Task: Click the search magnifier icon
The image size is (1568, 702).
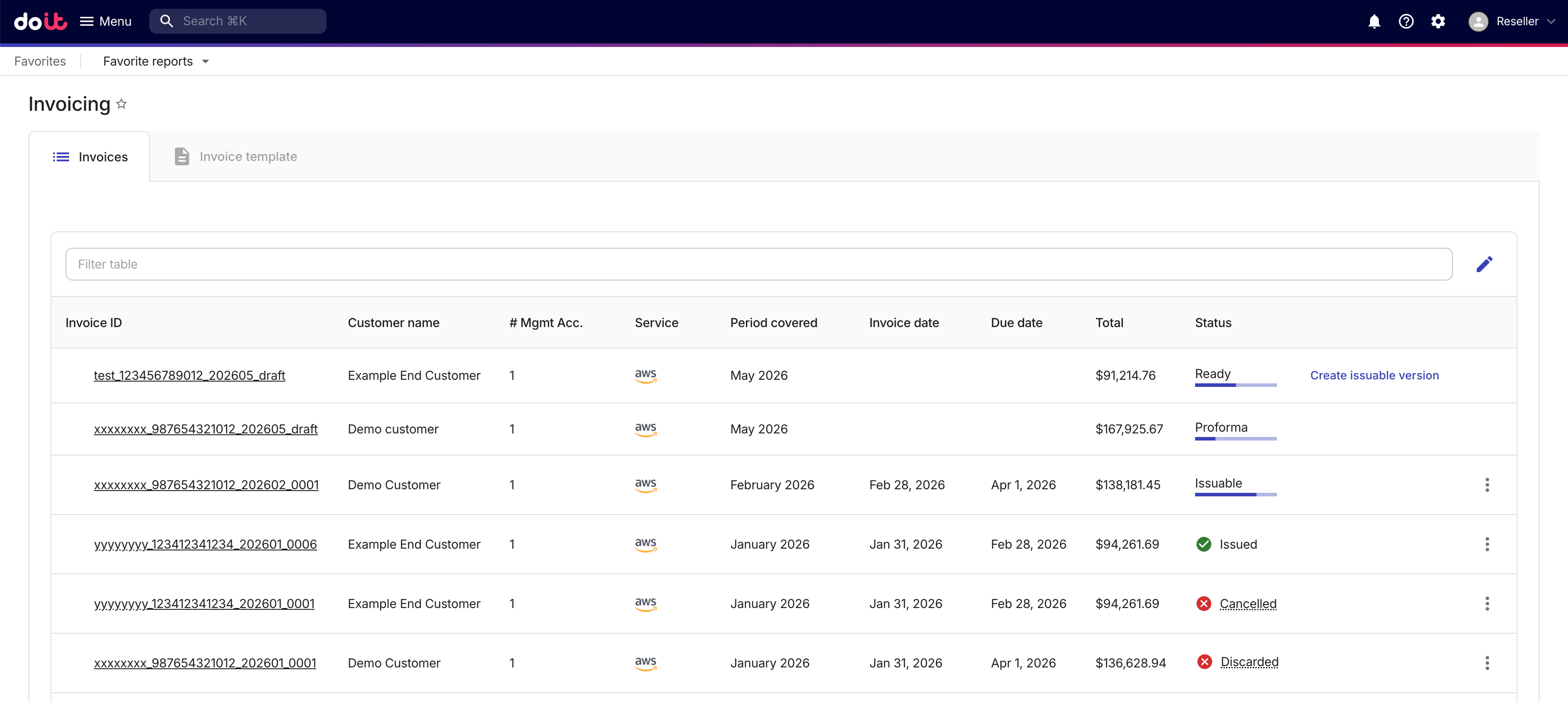Action: click(x=166, y=21)
